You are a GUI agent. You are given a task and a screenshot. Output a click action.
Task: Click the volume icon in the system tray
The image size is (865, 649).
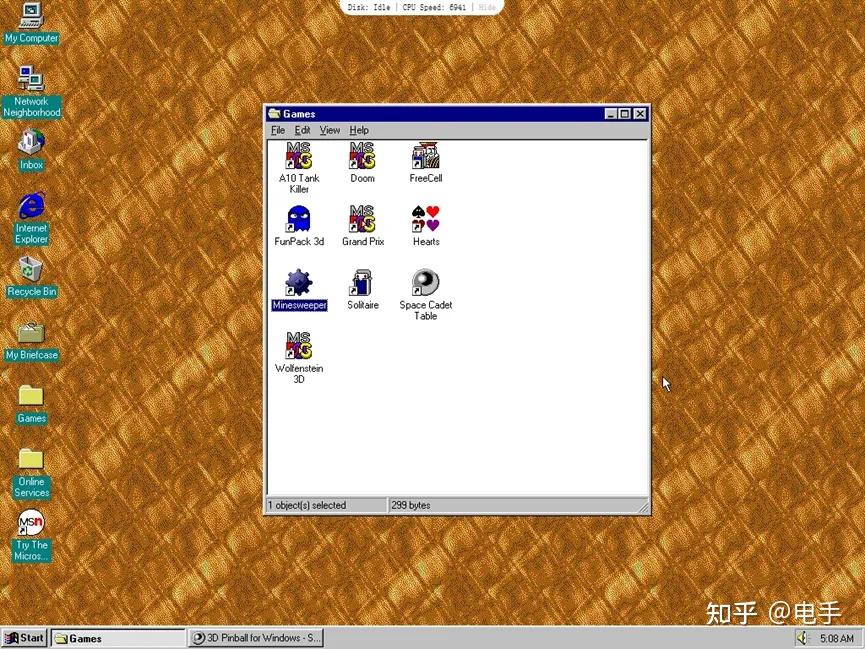(801, 637)
